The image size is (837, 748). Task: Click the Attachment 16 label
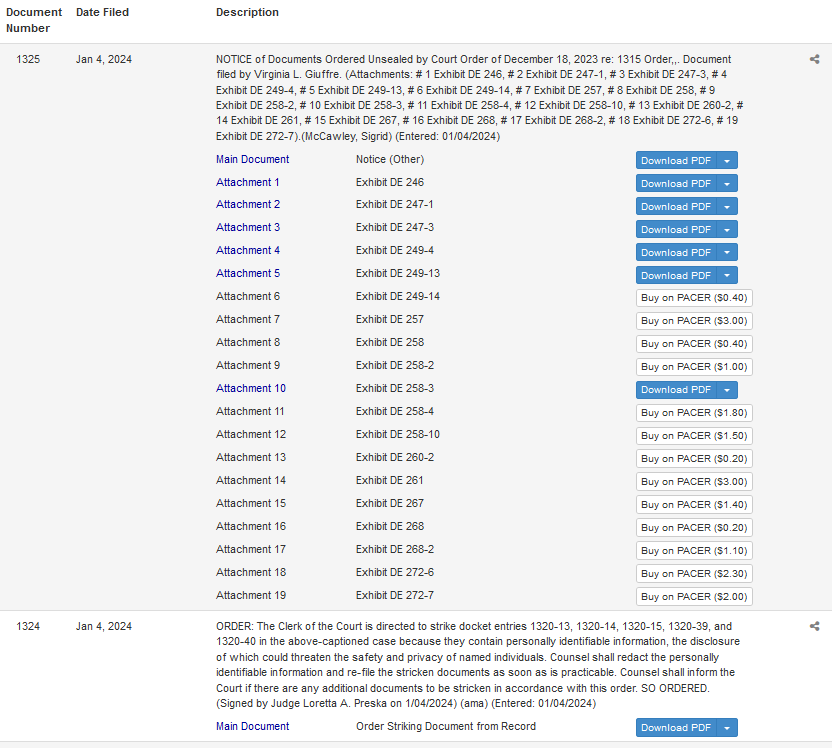coord(251,526)
